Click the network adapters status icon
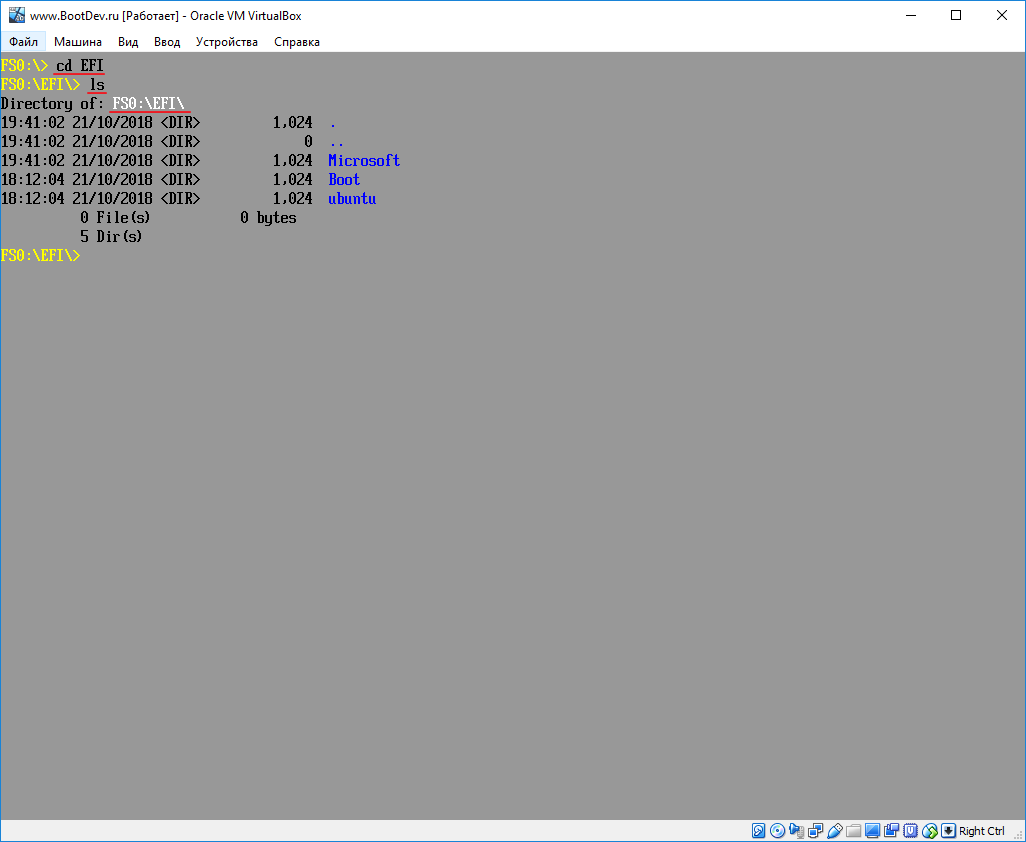The image size is (1026, 842). click(x=815, y=831)
